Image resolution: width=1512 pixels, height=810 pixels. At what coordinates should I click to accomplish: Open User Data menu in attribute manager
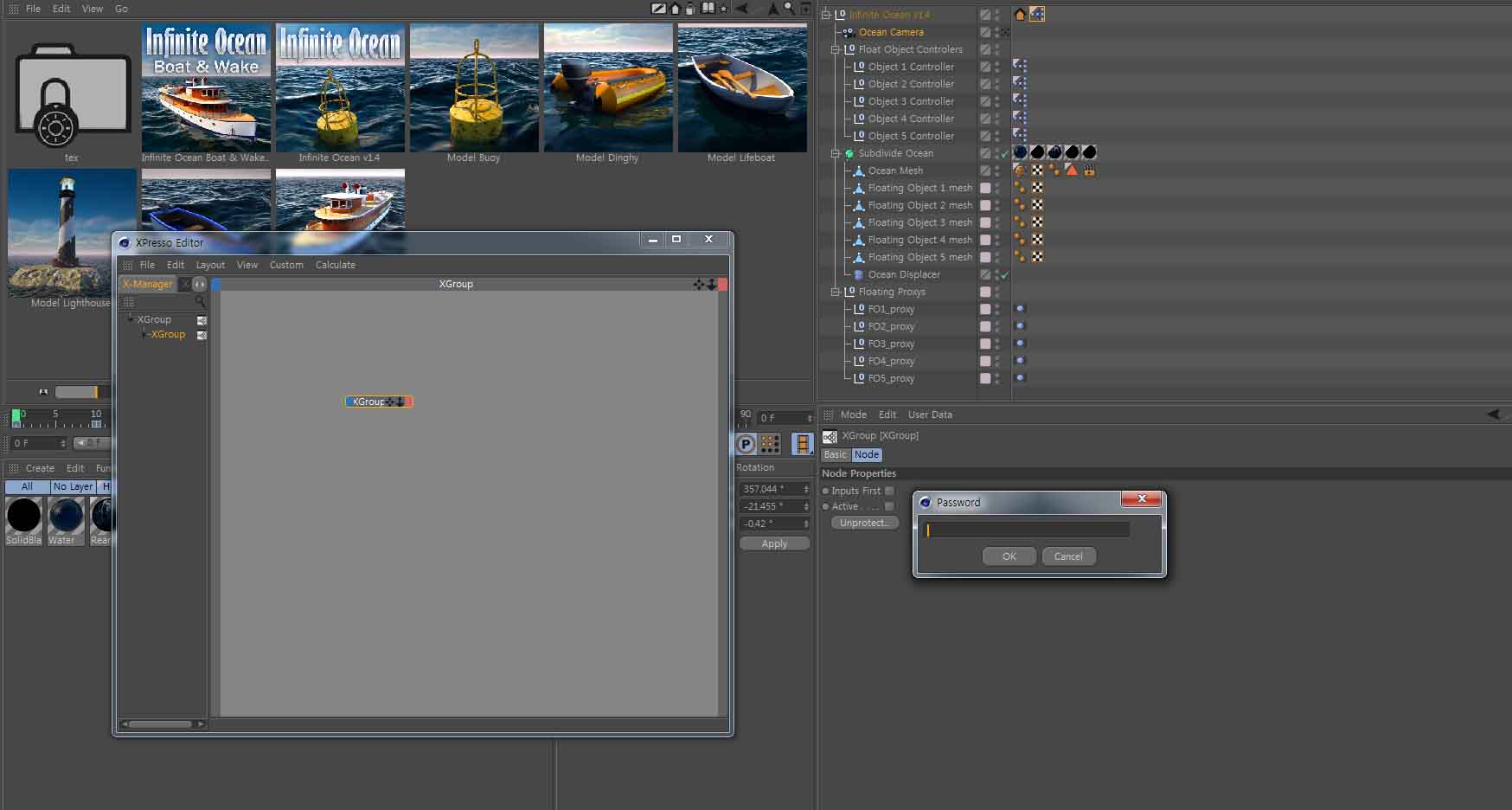point(930,415)
